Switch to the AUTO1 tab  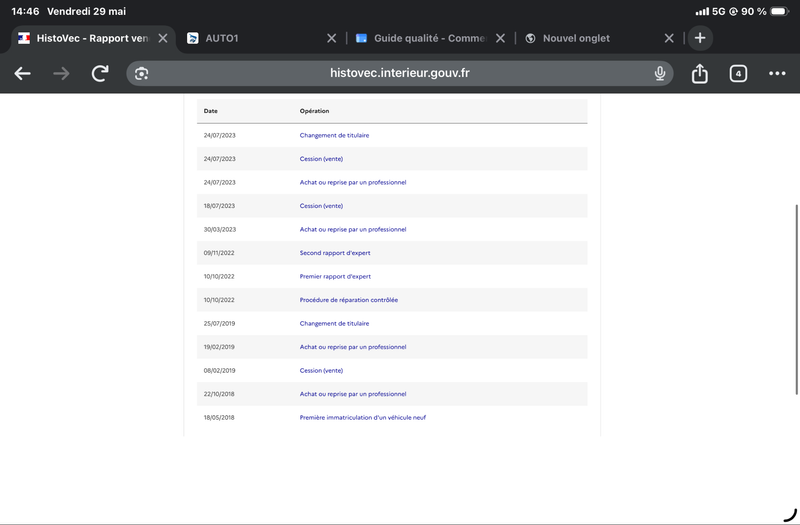coord(221,38)
